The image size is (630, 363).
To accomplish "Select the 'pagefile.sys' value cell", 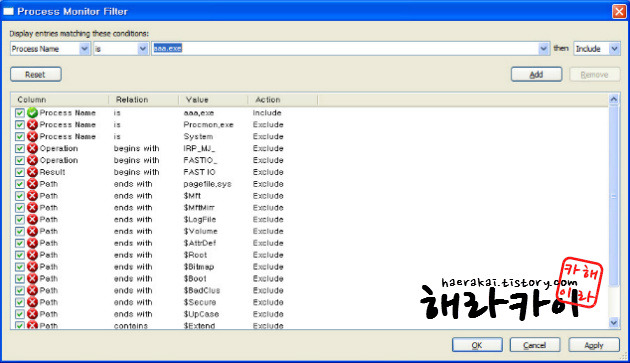I will click(207, 184).
